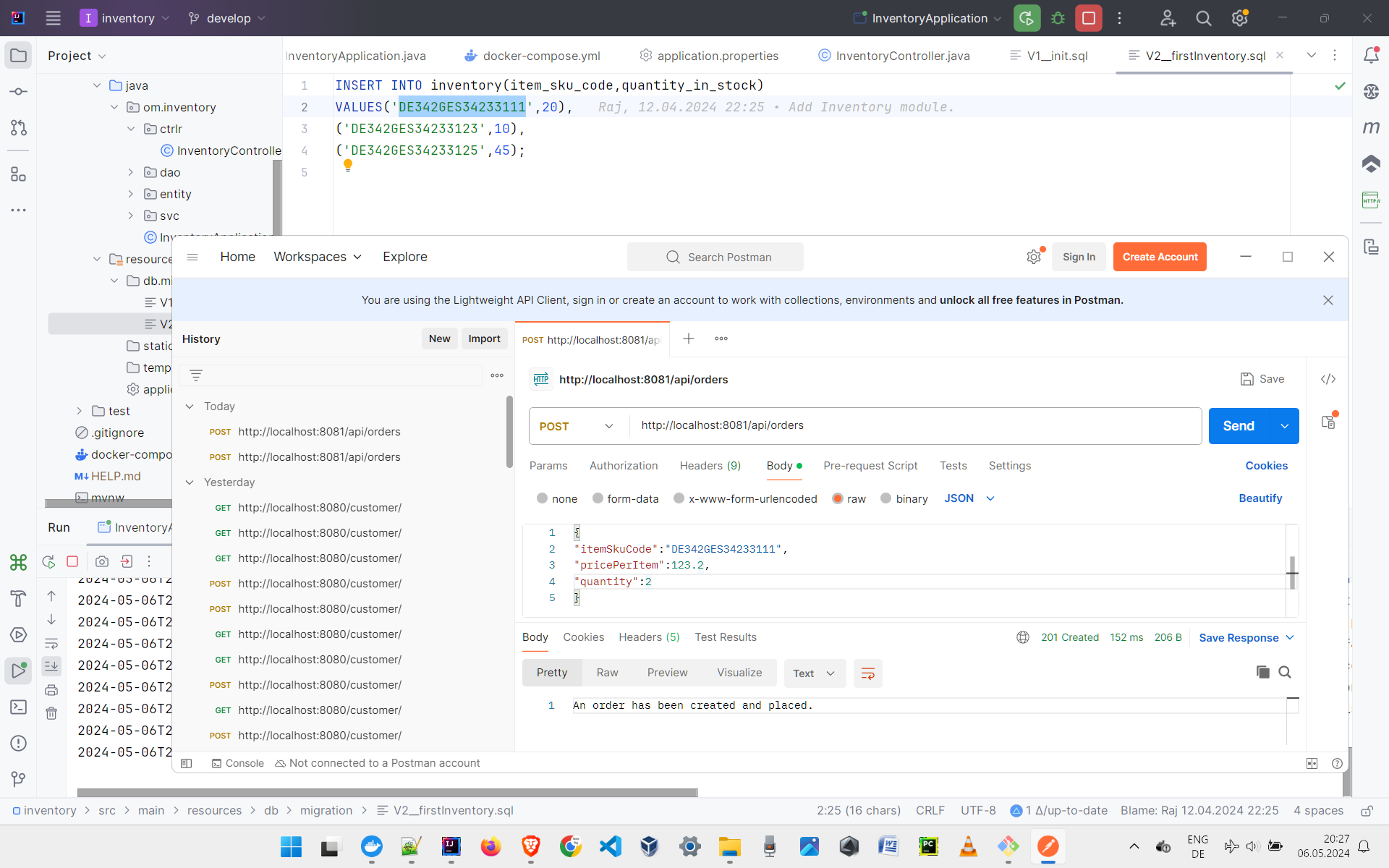Open the POST method dropdown
This screenshot has height=868, width=1389.
pyautogui.click(x=577, y=426)
